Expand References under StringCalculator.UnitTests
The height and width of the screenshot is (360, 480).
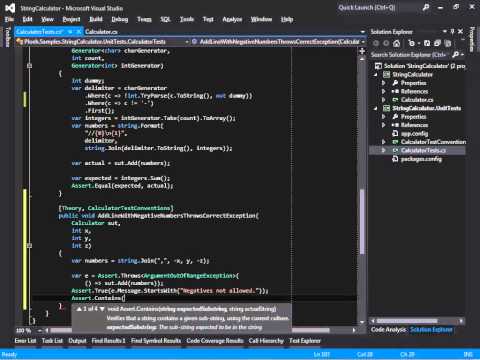point(384,125)
